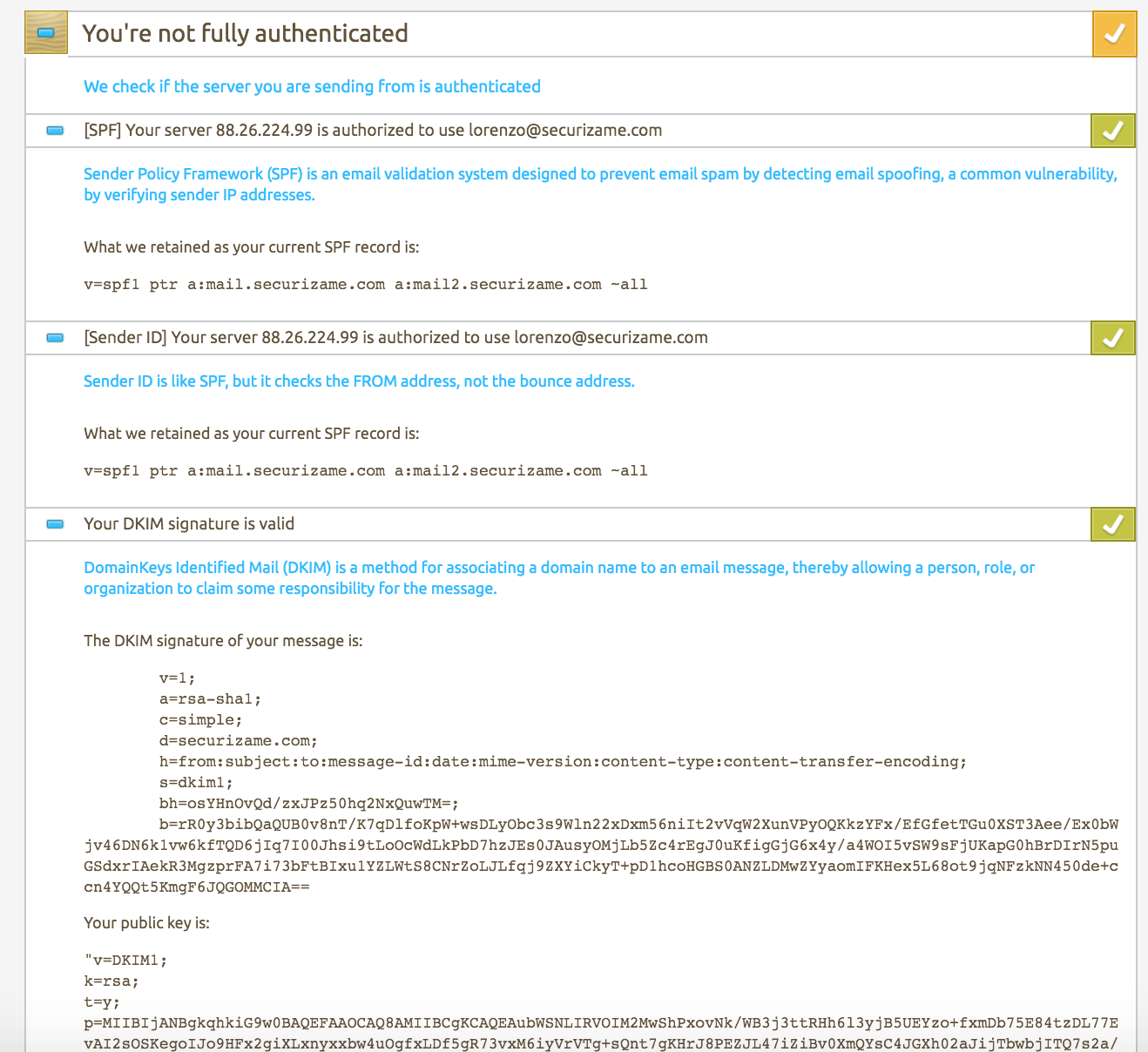Click the DKIM green checkmark badge
The image size is (1148, 1052).
(1112, 524)
